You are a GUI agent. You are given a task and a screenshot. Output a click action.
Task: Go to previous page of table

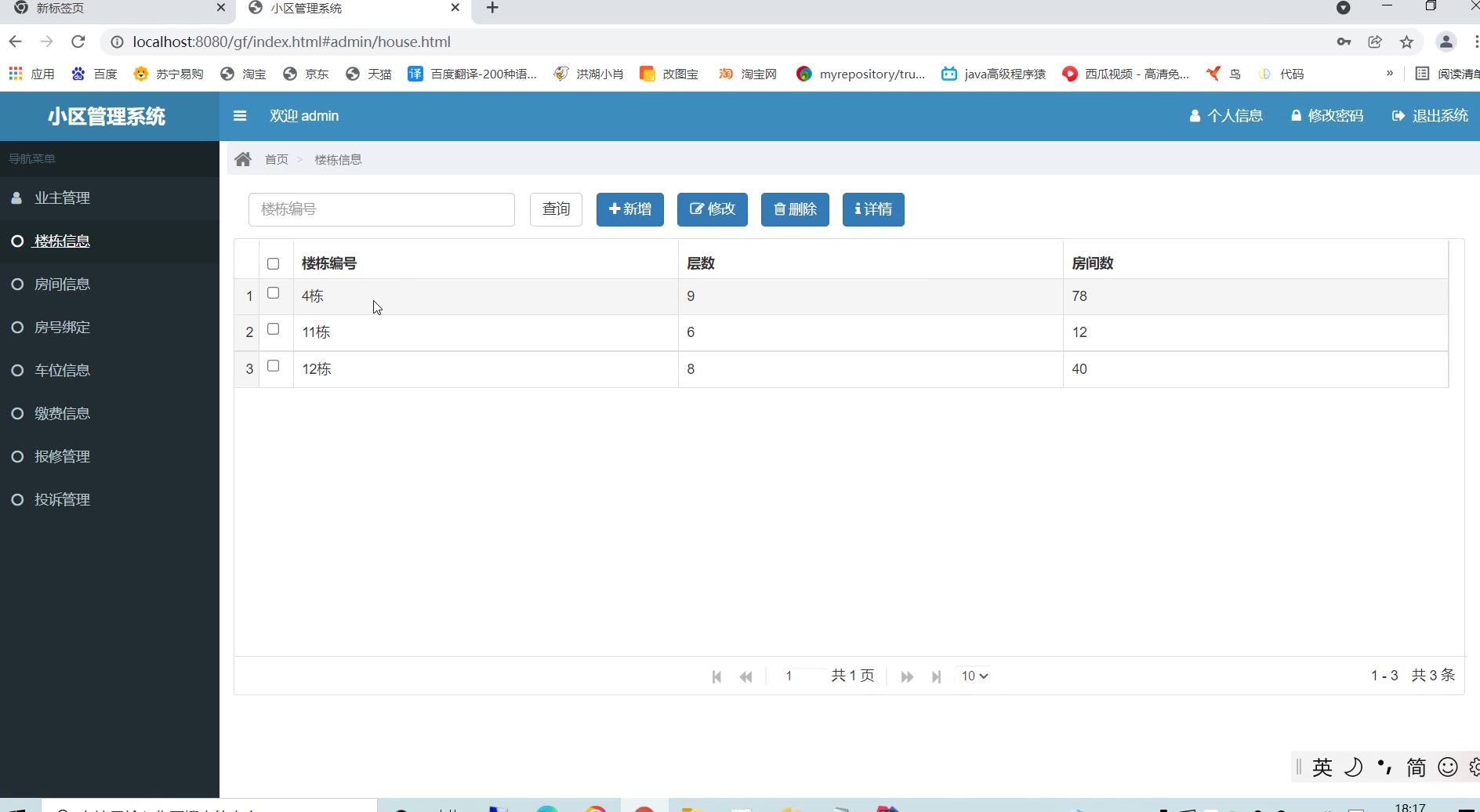pyautogui.click(x=746, y=676)
